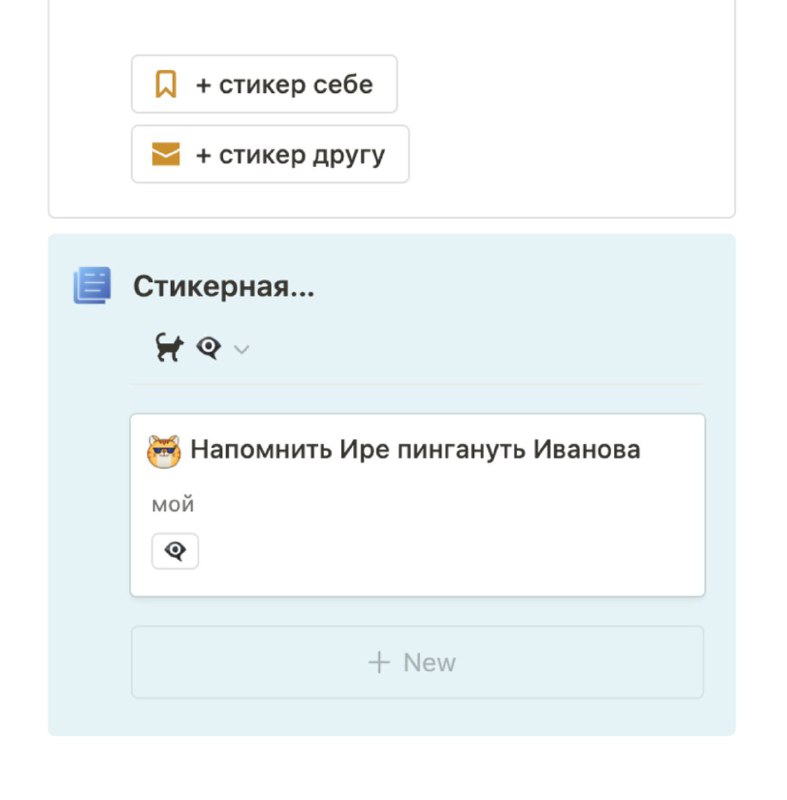Click the "мой" label on the card

173,505
